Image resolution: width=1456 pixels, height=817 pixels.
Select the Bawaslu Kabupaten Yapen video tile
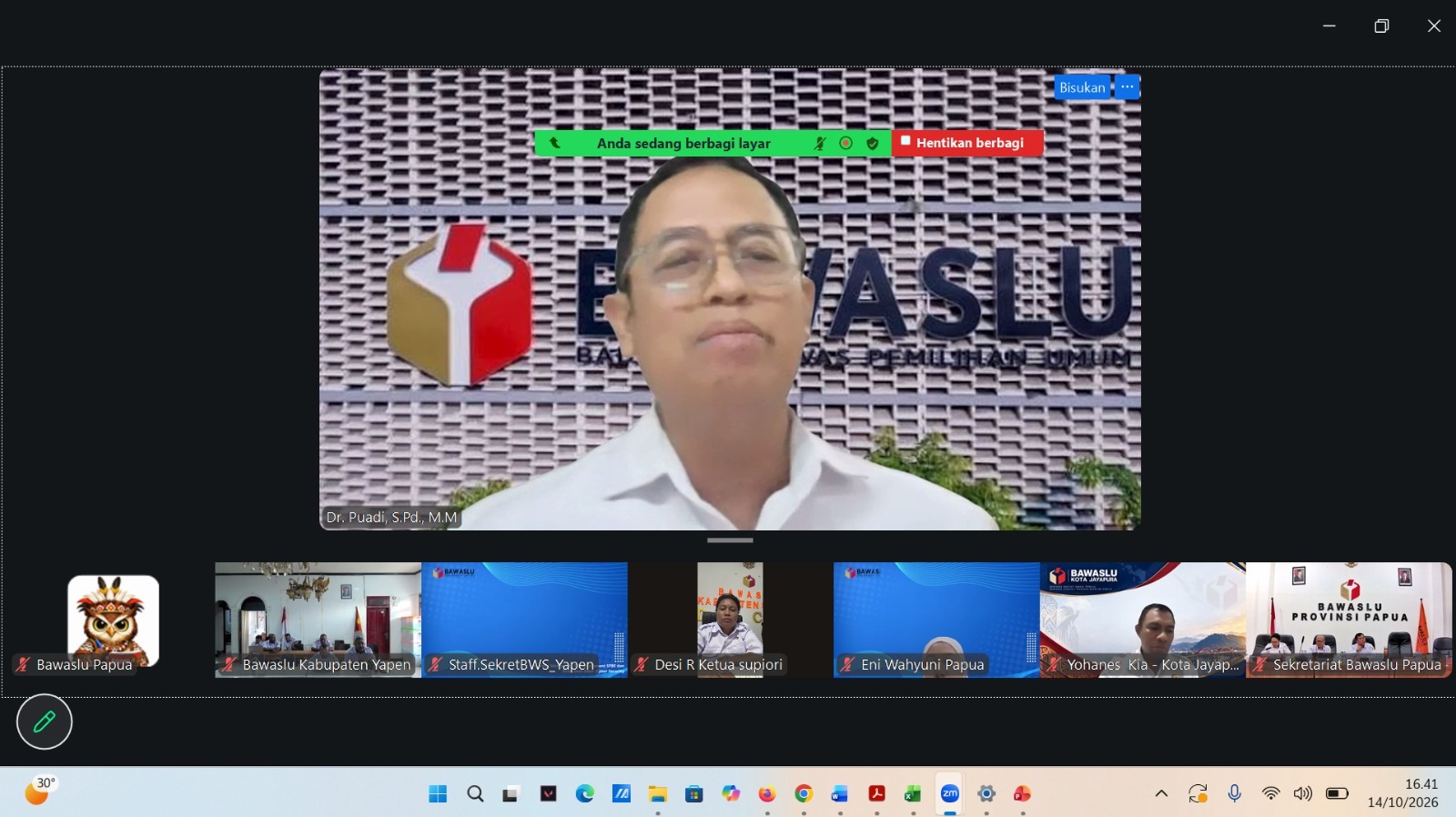coord(318,620)
